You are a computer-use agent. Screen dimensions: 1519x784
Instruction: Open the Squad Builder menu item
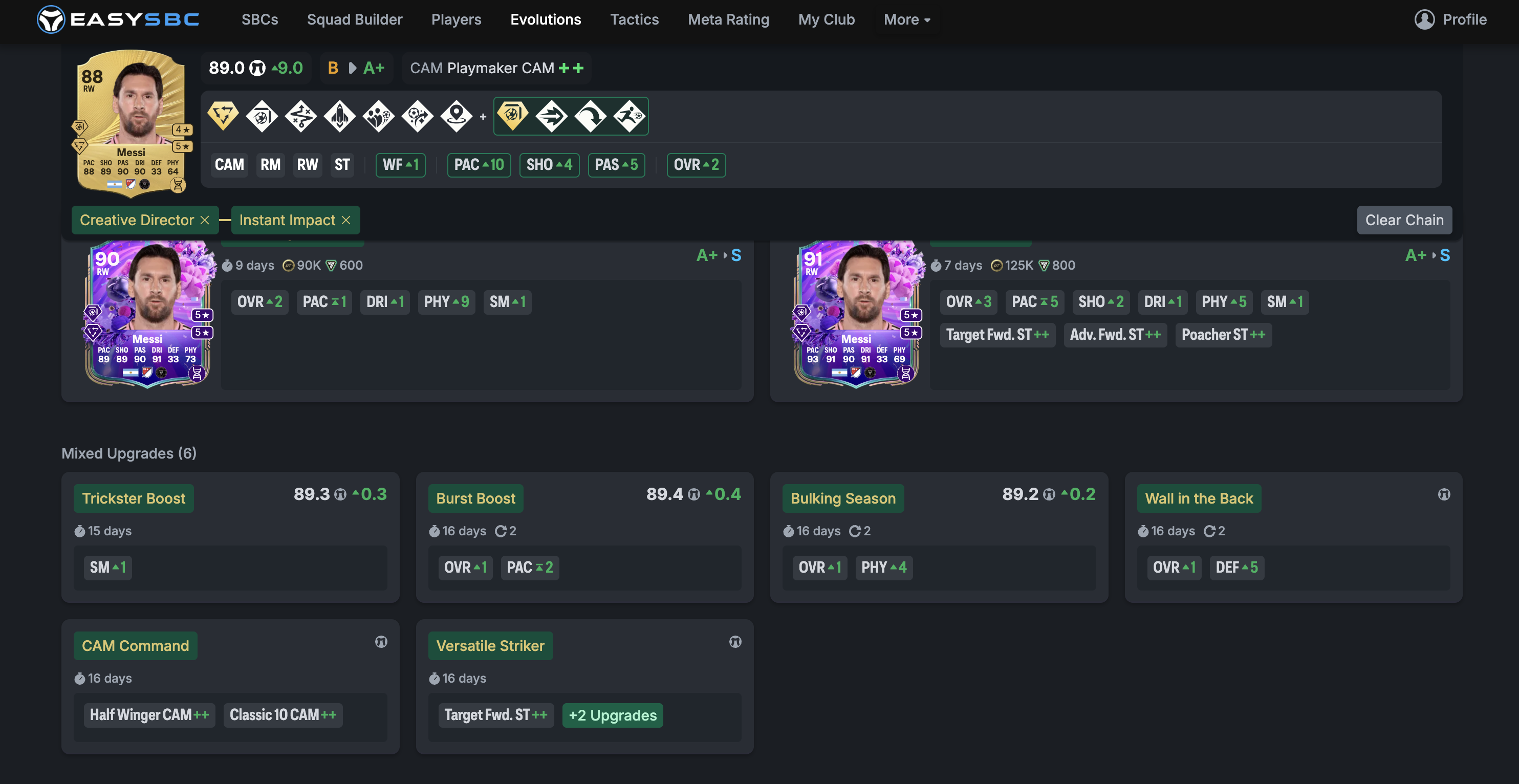pos(354,19)
